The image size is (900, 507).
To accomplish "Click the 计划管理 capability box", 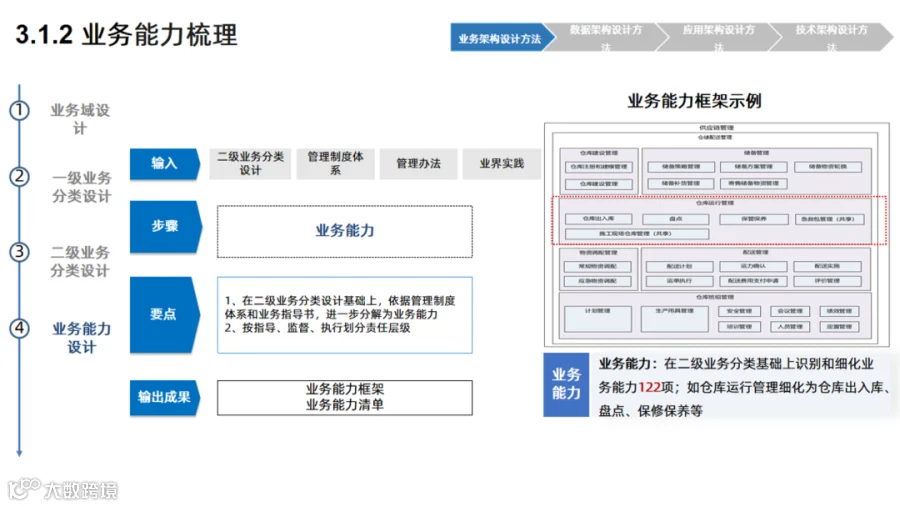I will (x=598, y=319).
